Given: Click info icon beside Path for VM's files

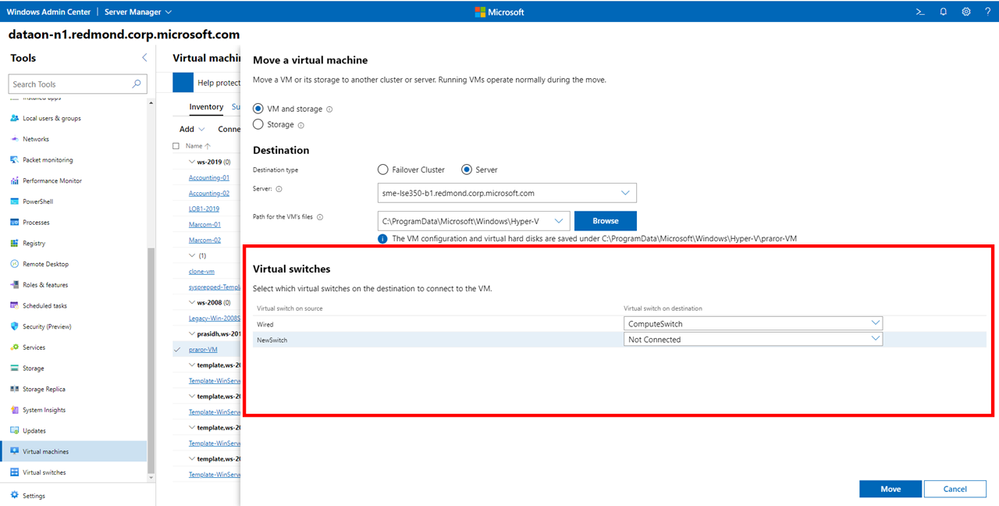Looking at the screenshot, I should pyautogui.click(x=320, y=217).
